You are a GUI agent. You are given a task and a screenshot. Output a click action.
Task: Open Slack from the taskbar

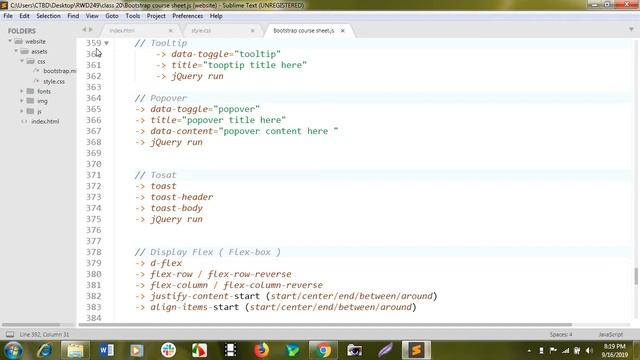point(168,350)
